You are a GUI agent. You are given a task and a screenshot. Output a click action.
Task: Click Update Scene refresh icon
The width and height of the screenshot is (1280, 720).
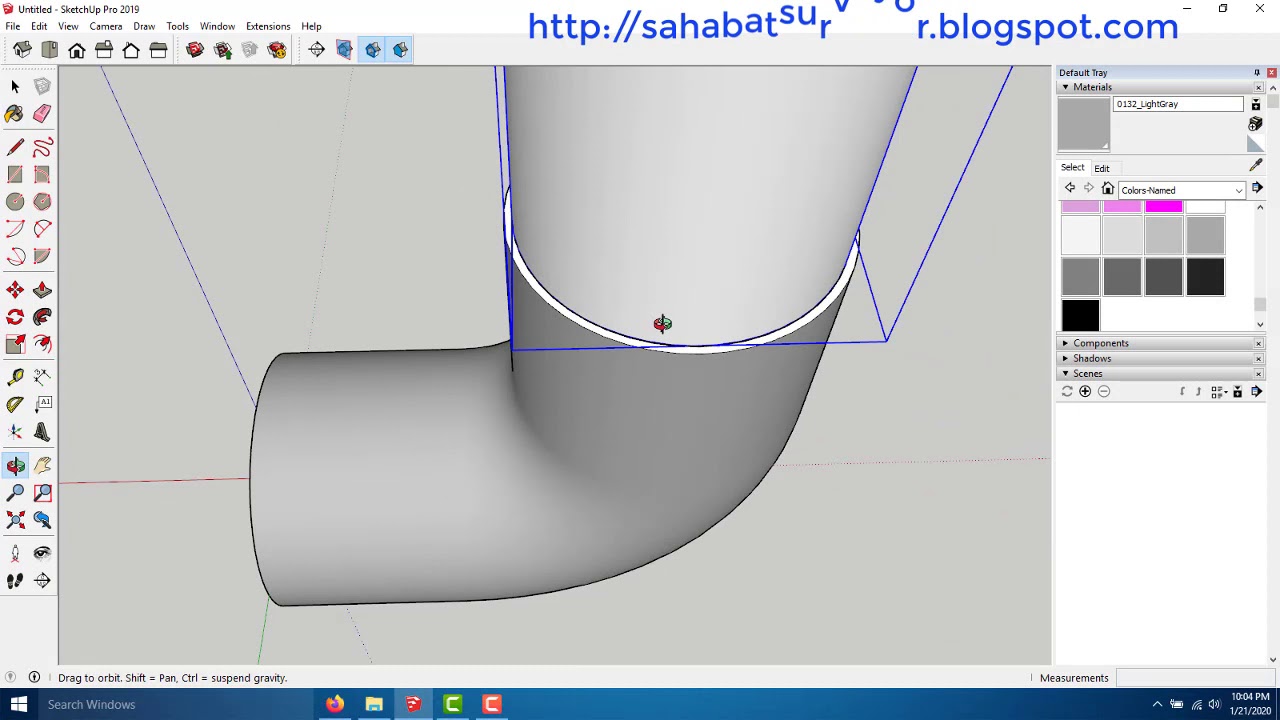click(1067, 392)
